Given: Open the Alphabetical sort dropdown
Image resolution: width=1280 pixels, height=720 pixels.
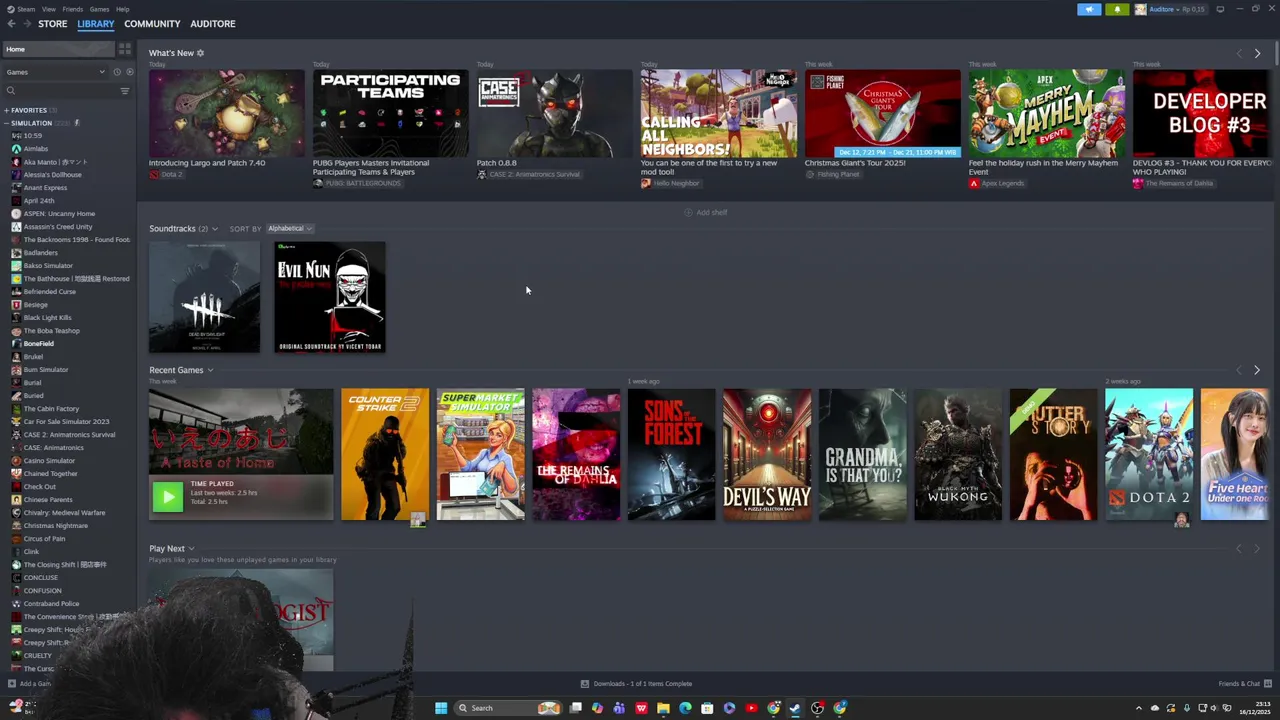Looking at the screenshot, I should click(x=289, y=228).
